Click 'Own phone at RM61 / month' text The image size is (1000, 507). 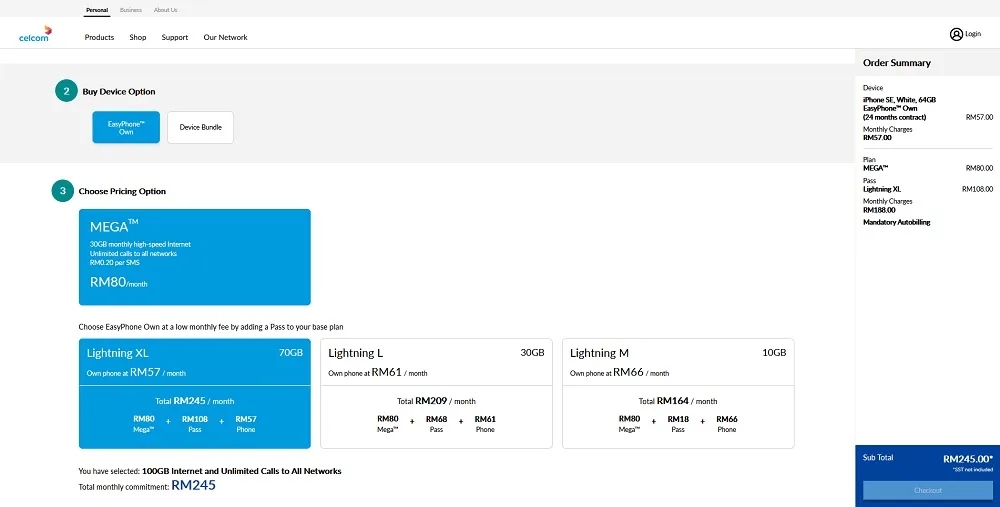coord(378,372)
